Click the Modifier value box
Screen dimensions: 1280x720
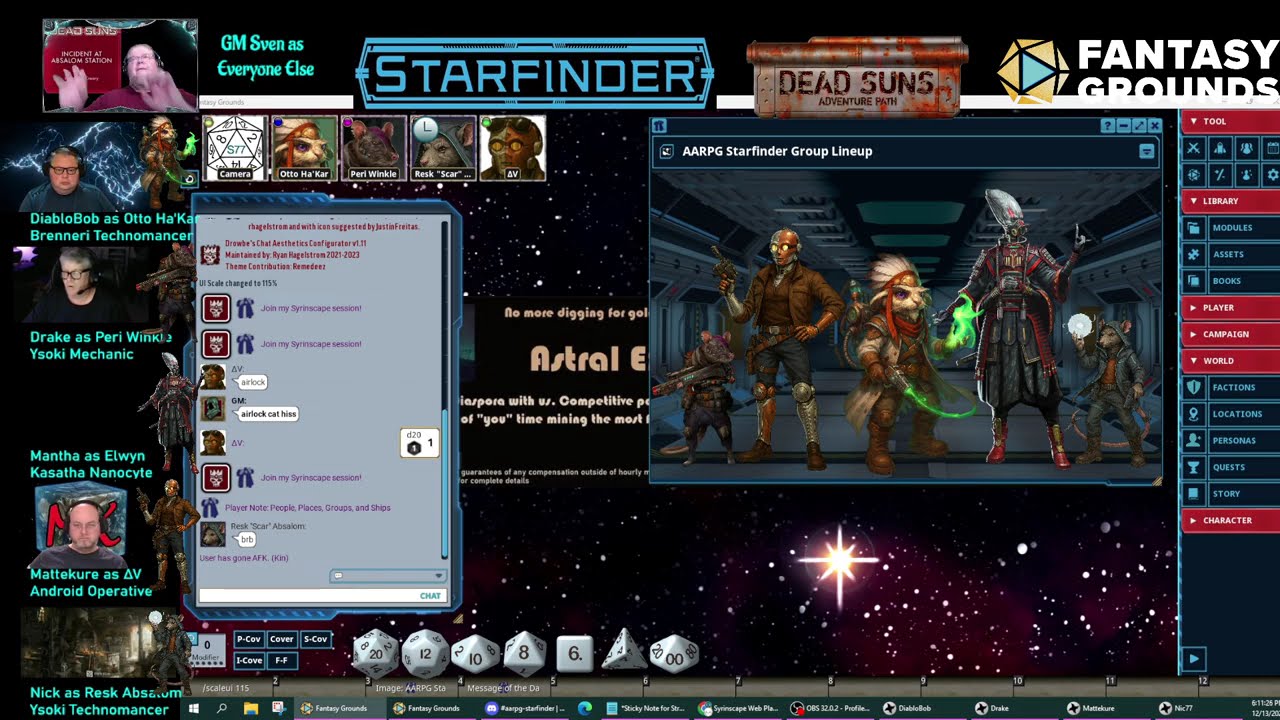[207, 650]
